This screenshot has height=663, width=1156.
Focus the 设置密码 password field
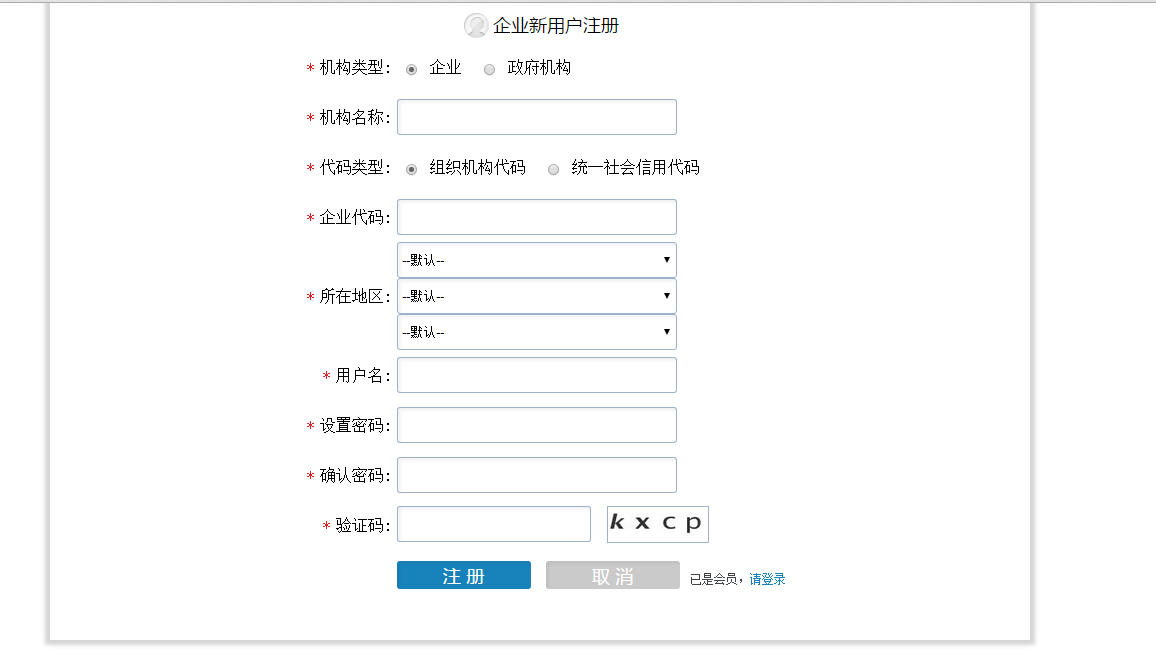click(x=536, y=425)
